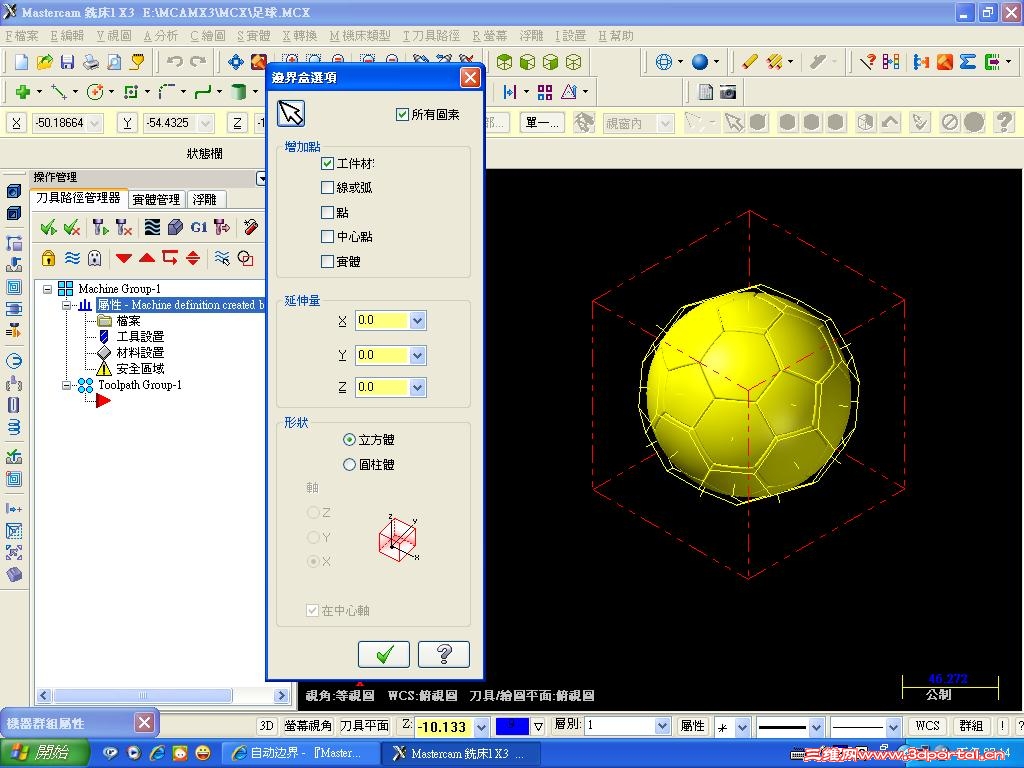Click the 3D toggle button
This screenshot has width=1024, height=768.
[x=266, y=726]
